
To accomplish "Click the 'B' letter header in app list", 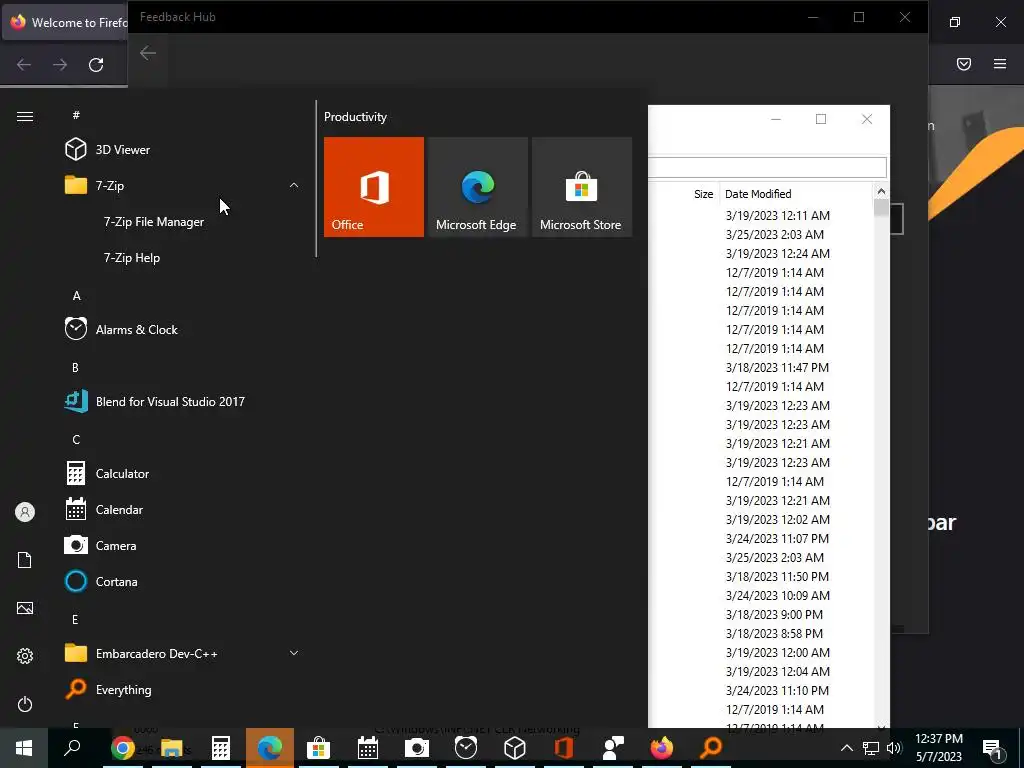I will coord(75,368).
